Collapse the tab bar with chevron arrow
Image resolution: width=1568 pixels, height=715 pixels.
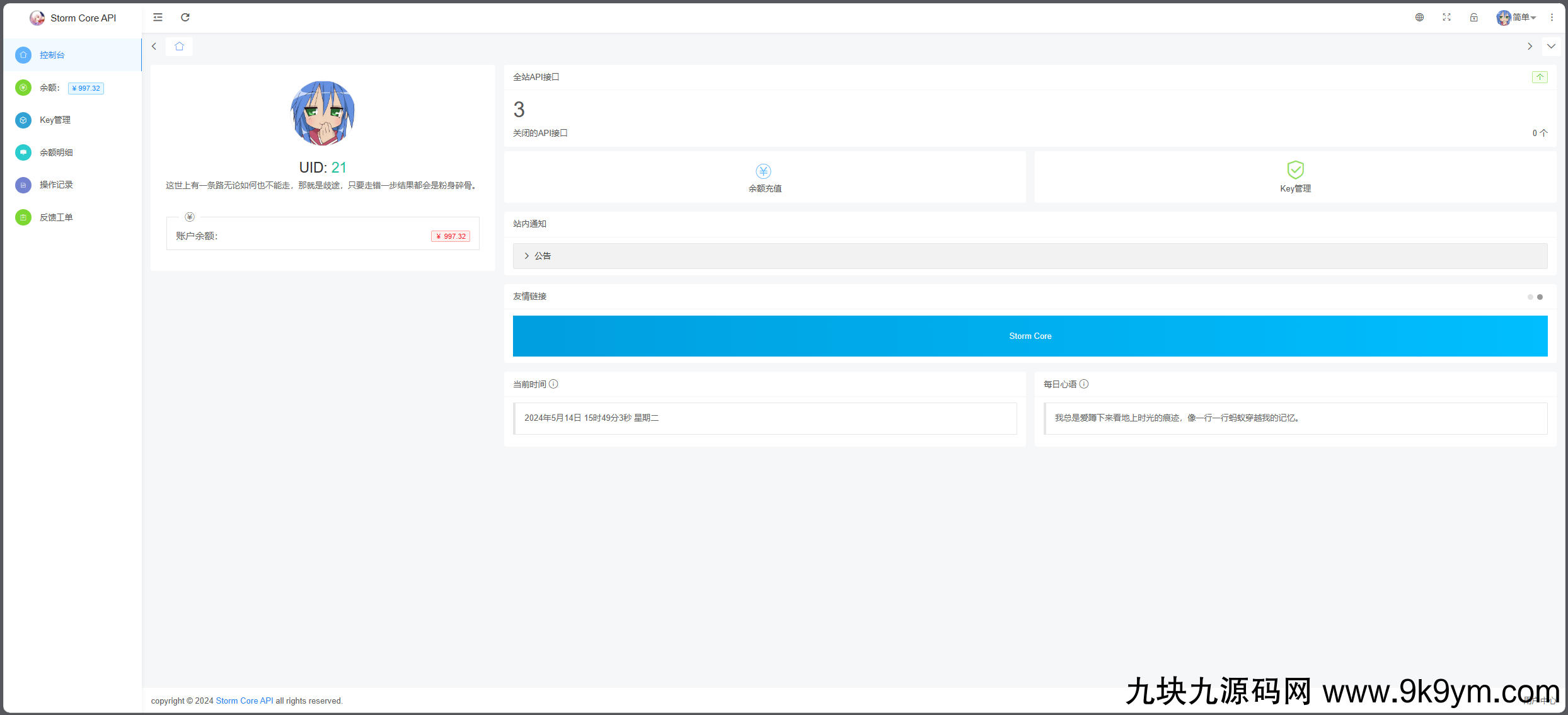tap(1552, 46)
